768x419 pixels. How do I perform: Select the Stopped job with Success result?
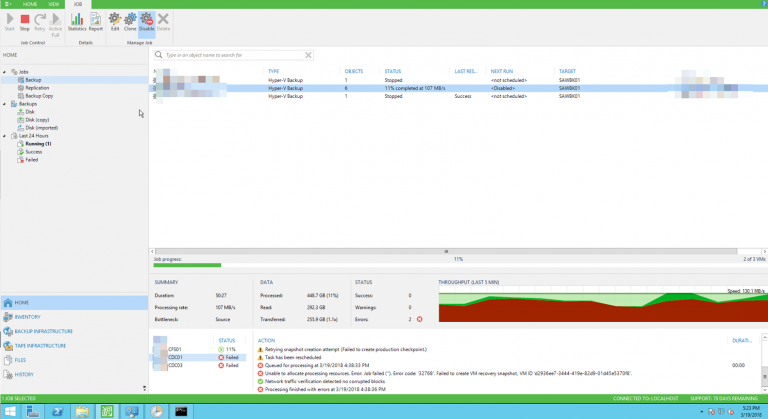(458, 97)
